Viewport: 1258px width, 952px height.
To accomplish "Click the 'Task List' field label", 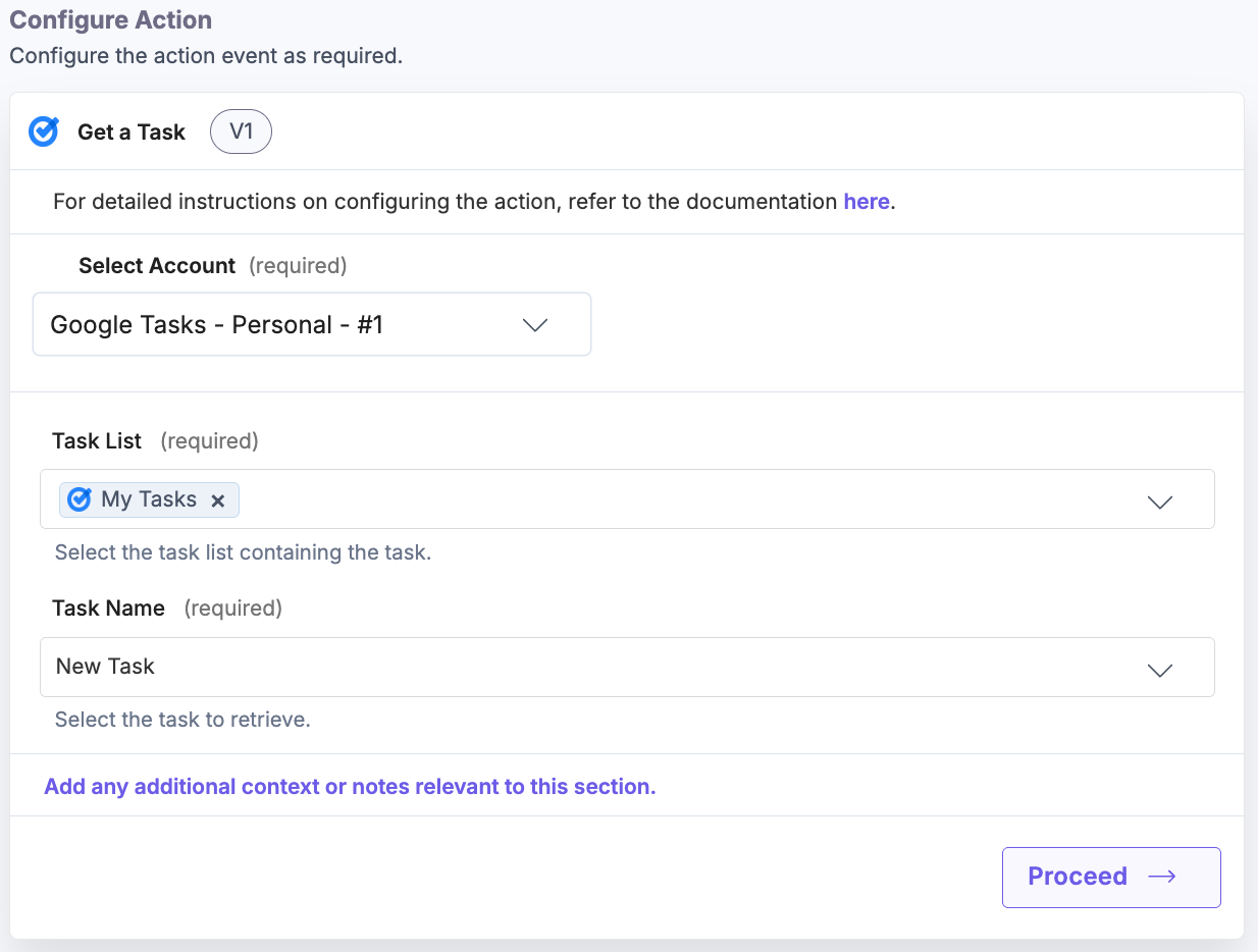I will (97, 441).
